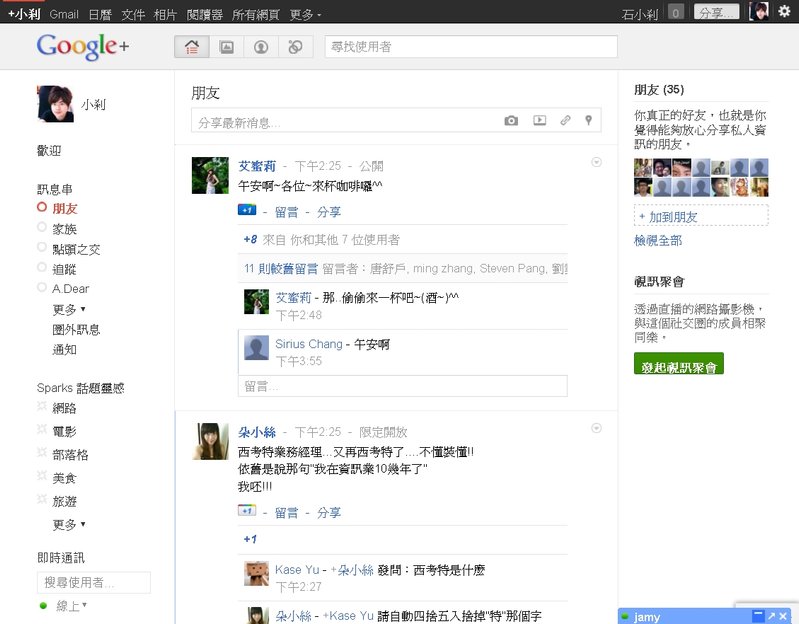Viewport: 799px width, 624px height.
Task: Open the Photos icon in navigation
Action: 226,47
